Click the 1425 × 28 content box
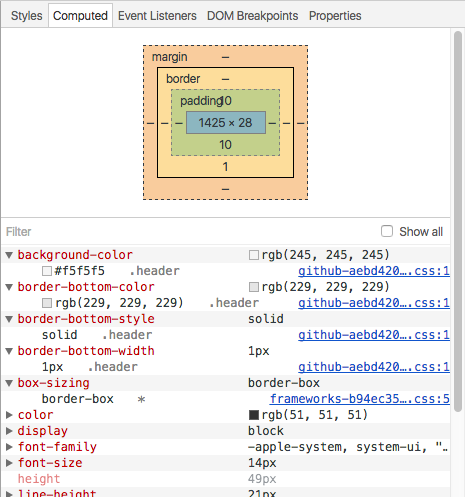 pyautogui.click(x=226, y=123)
